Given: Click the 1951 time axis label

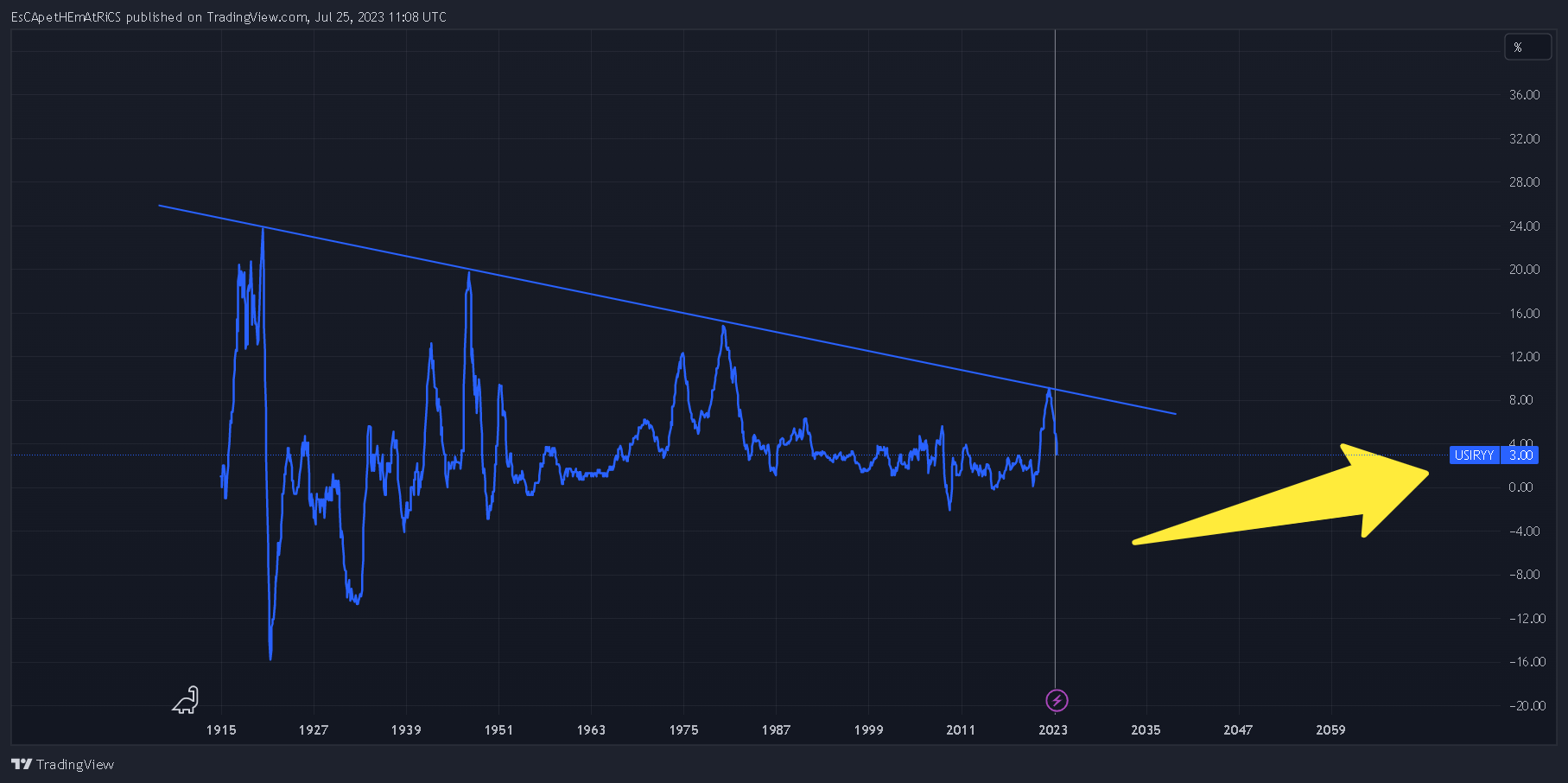Looking at the screenshot, I should pyautogui.click(x=498, y=730).
